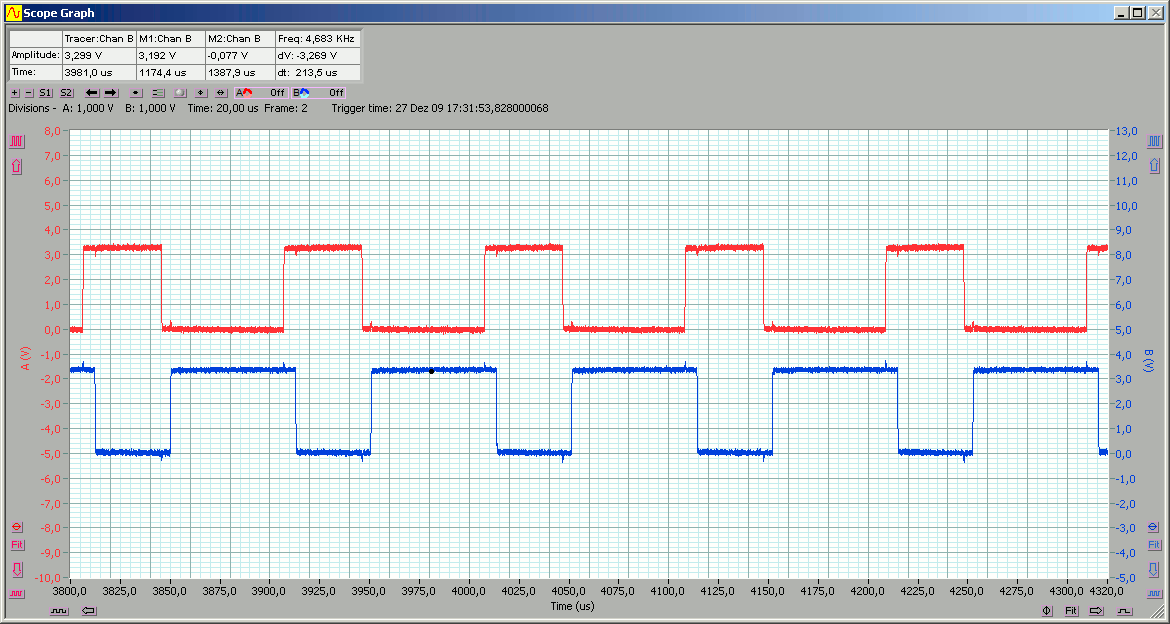Click red center-zero icon for channel A
The width and height of the screenshot is (1170, 624).
(x=16, y=527)
